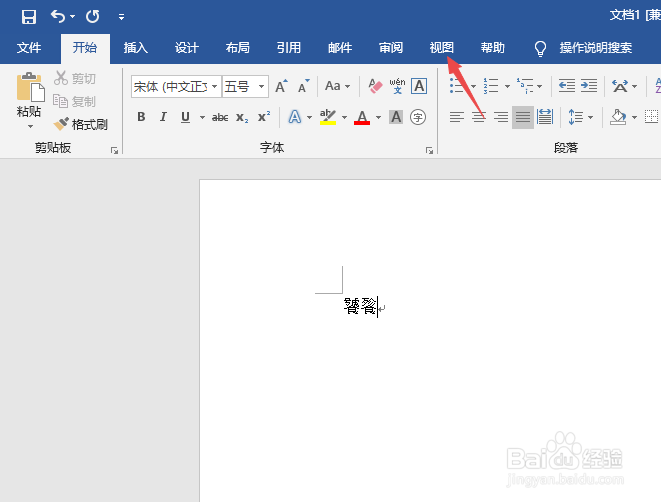Open the wén phonetic guide
This screenshot has height=502, width=661.
tap(397, 86)
